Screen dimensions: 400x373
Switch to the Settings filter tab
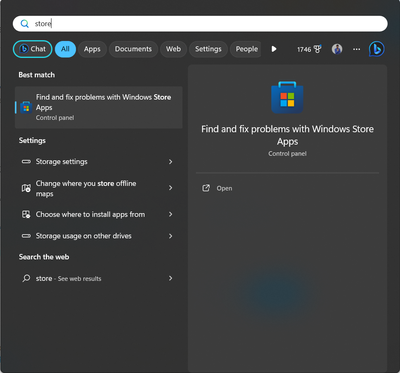click(208, 49)
